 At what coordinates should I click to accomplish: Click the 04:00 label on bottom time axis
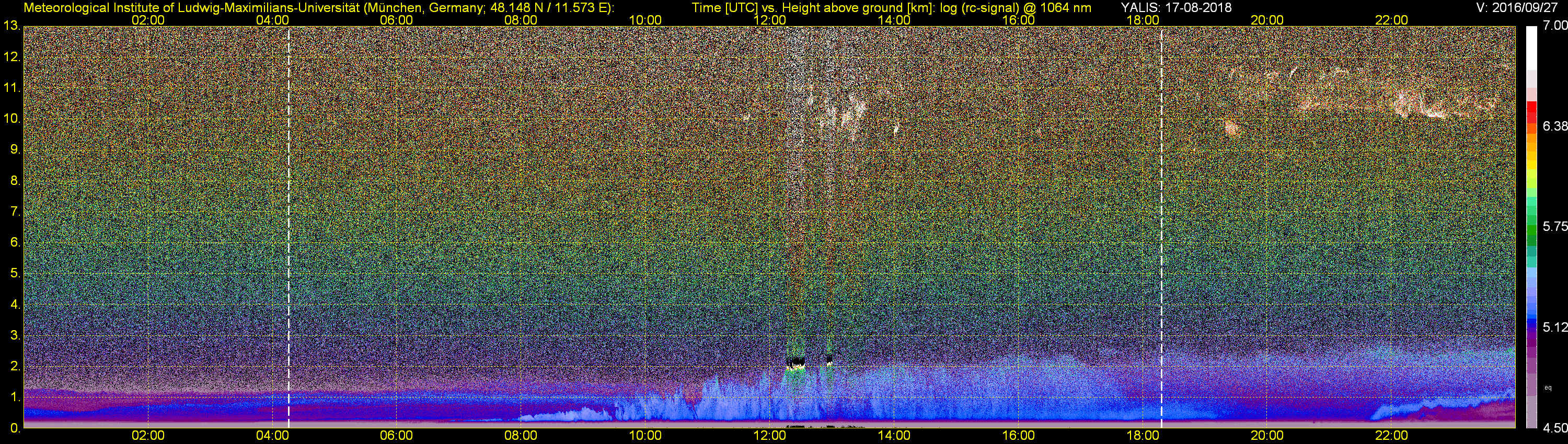pos(272,436)
